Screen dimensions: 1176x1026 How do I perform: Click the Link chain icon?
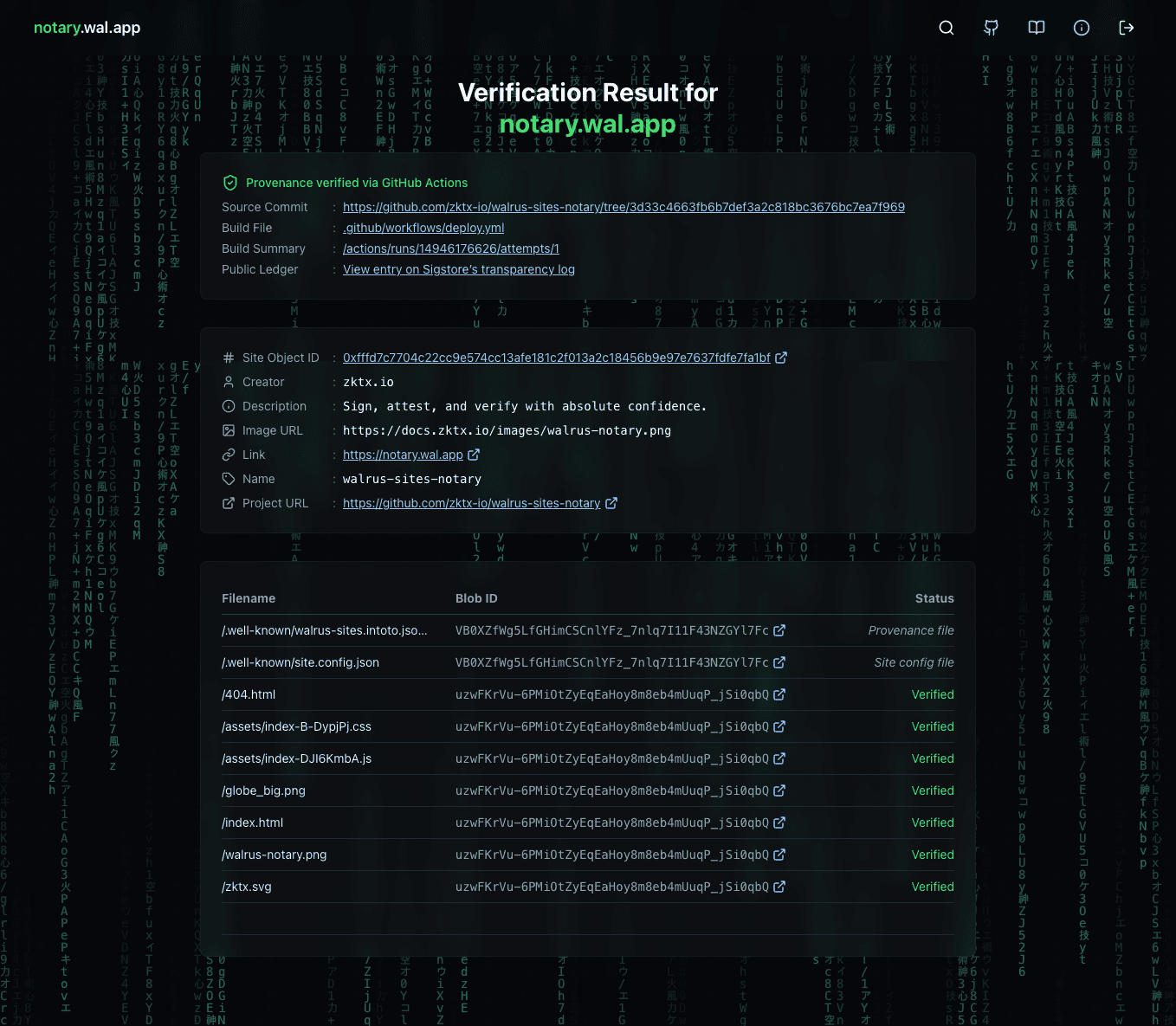coord(229,455)
